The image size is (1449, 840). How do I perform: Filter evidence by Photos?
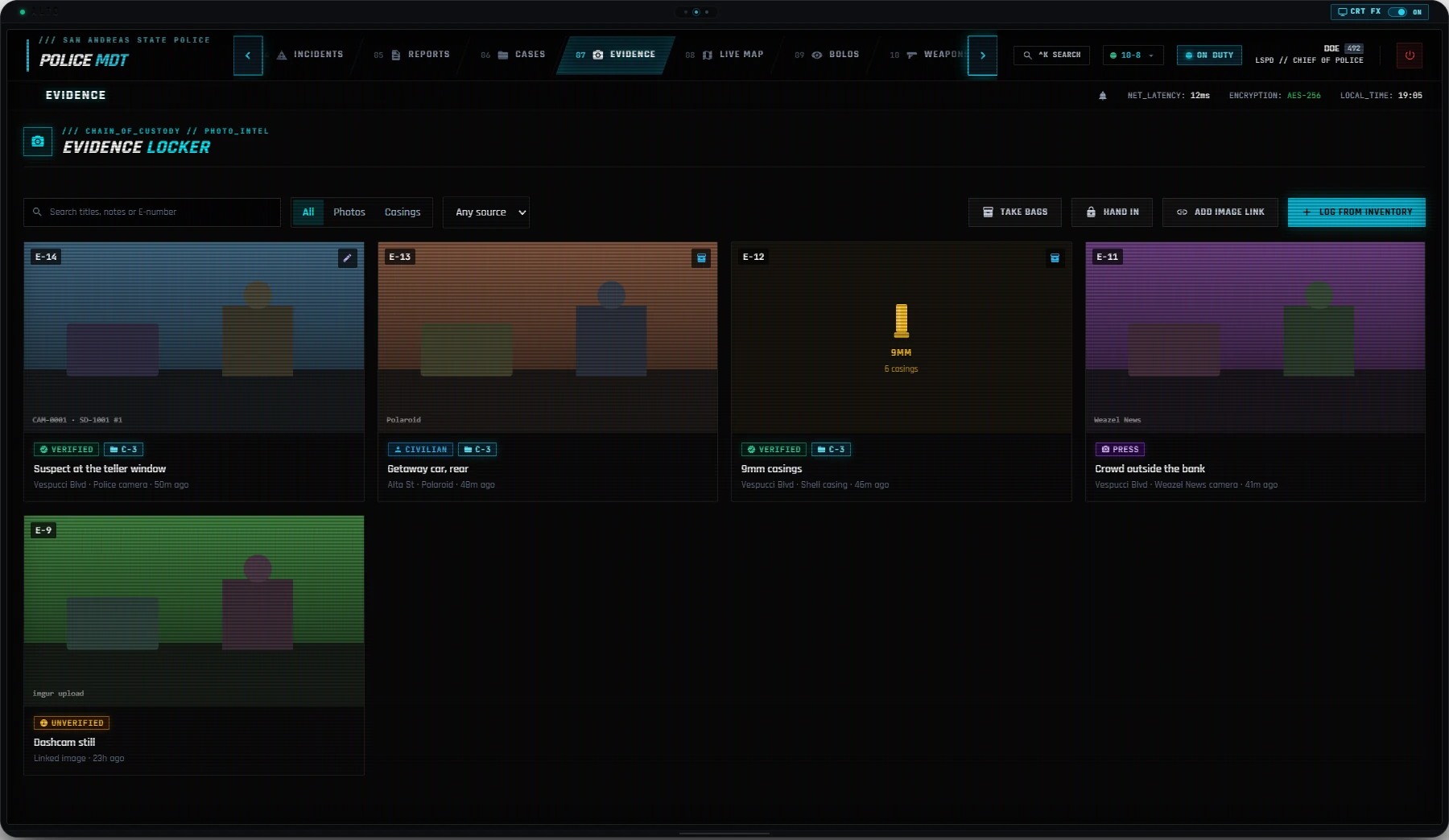tap(349, 212)
